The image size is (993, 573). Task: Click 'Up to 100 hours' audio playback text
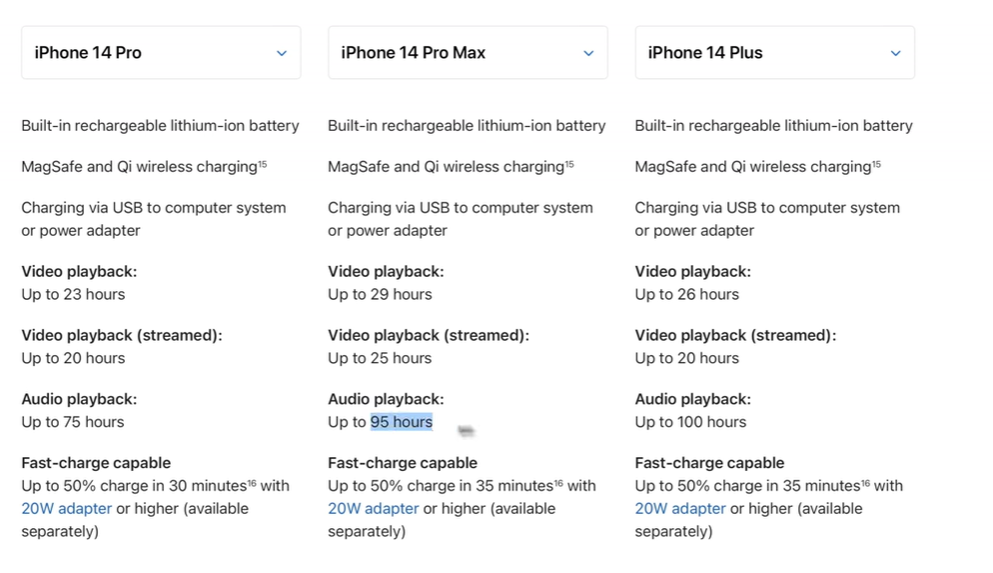(690, 422)
